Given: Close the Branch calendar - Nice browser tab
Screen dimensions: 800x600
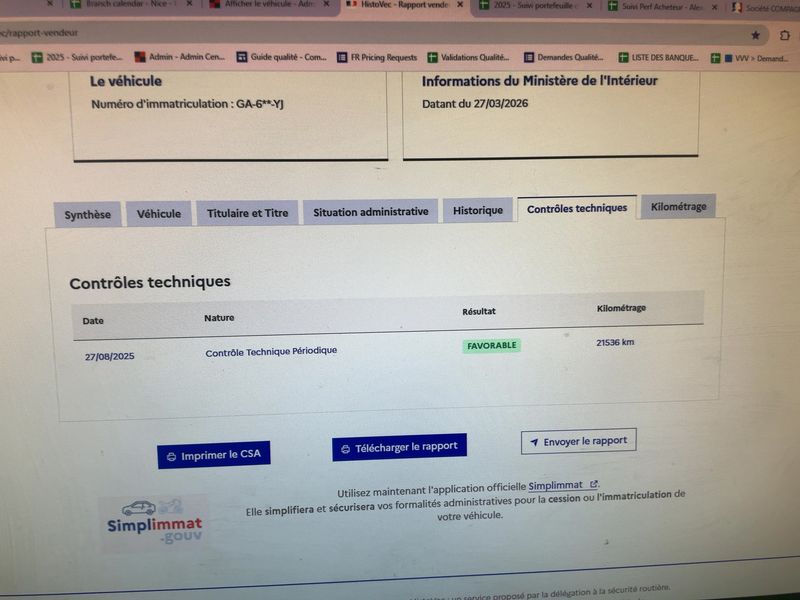Looking at the screenshot, I should pos(189,4).
